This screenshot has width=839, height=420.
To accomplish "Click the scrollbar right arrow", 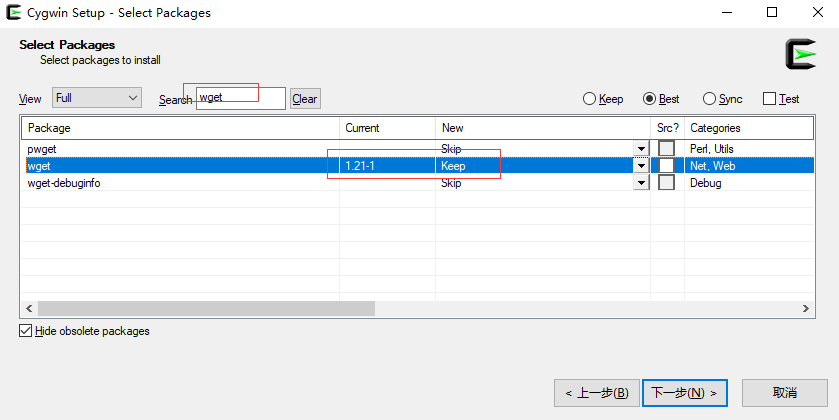I will [x=806, y=309].
